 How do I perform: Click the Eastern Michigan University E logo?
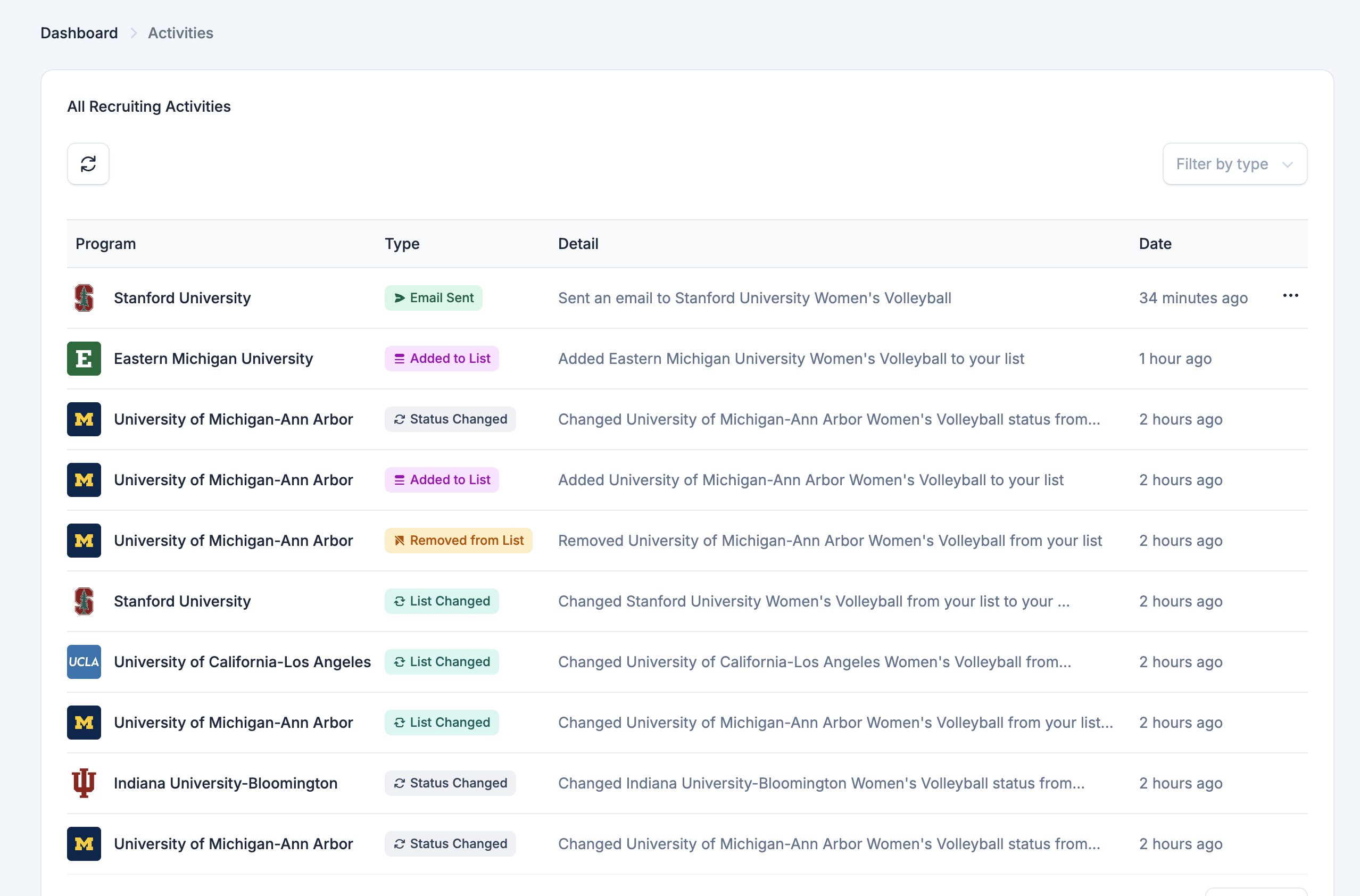point(84,358)
